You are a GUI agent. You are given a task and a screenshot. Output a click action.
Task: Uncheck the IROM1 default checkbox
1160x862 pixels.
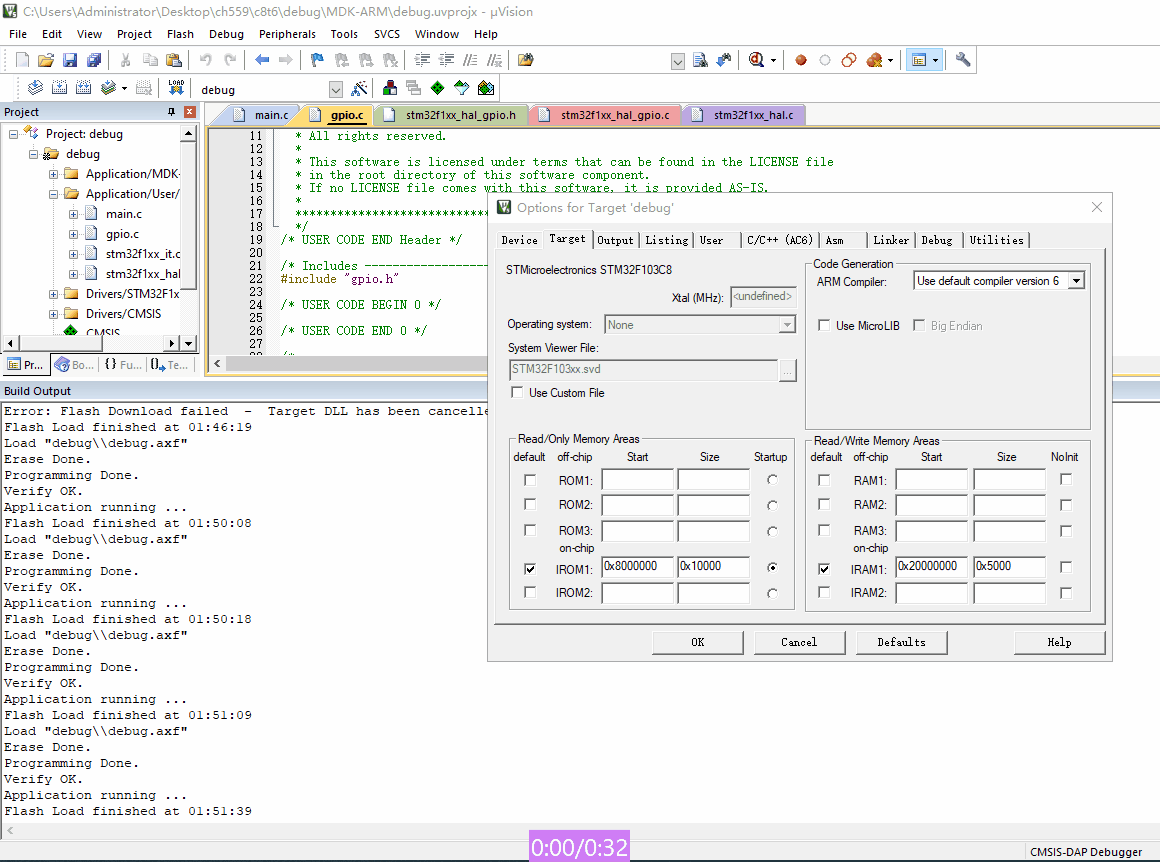530,568
